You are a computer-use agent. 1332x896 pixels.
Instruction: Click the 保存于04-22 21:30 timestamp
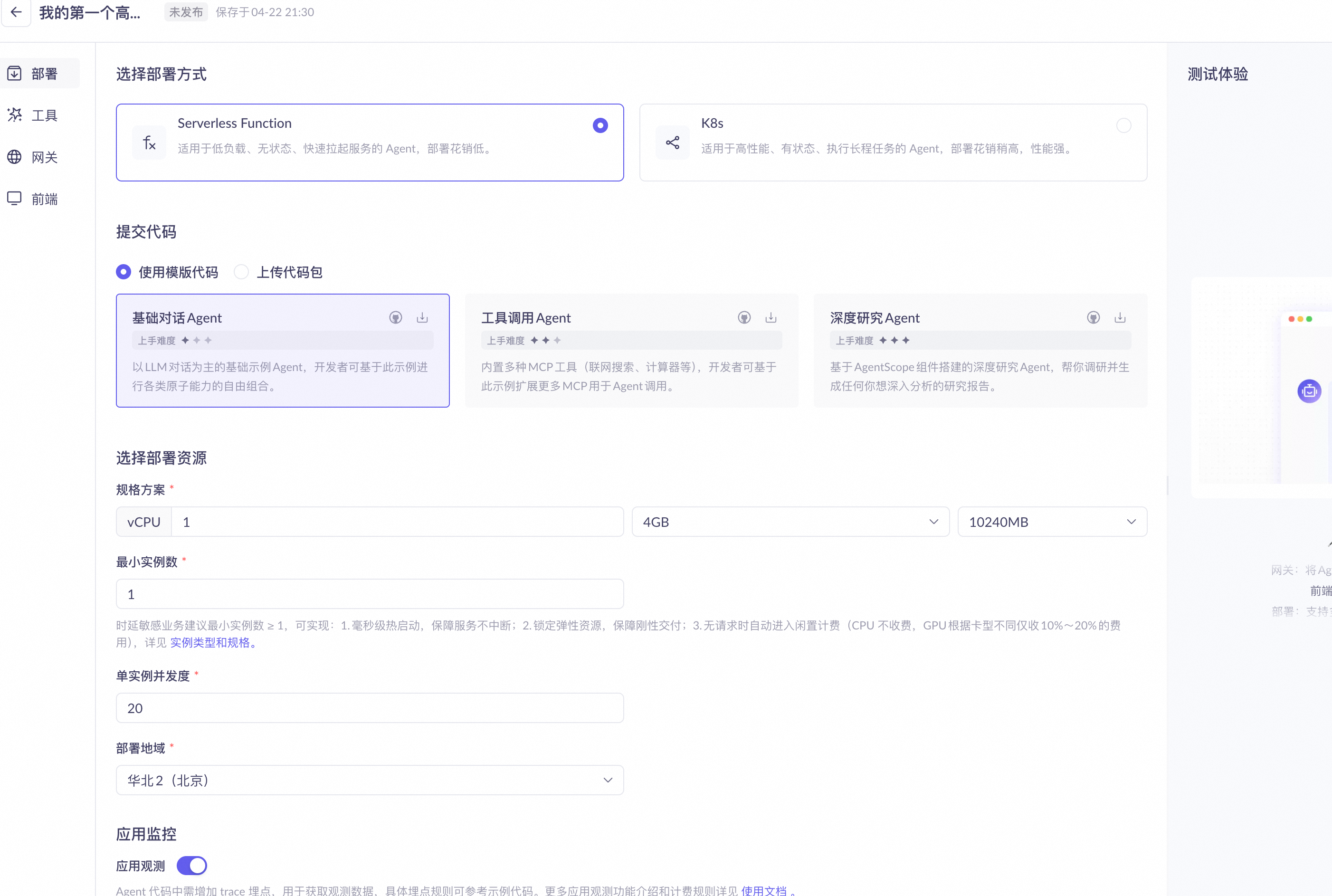pyautogui.click(x=265, y=12)
